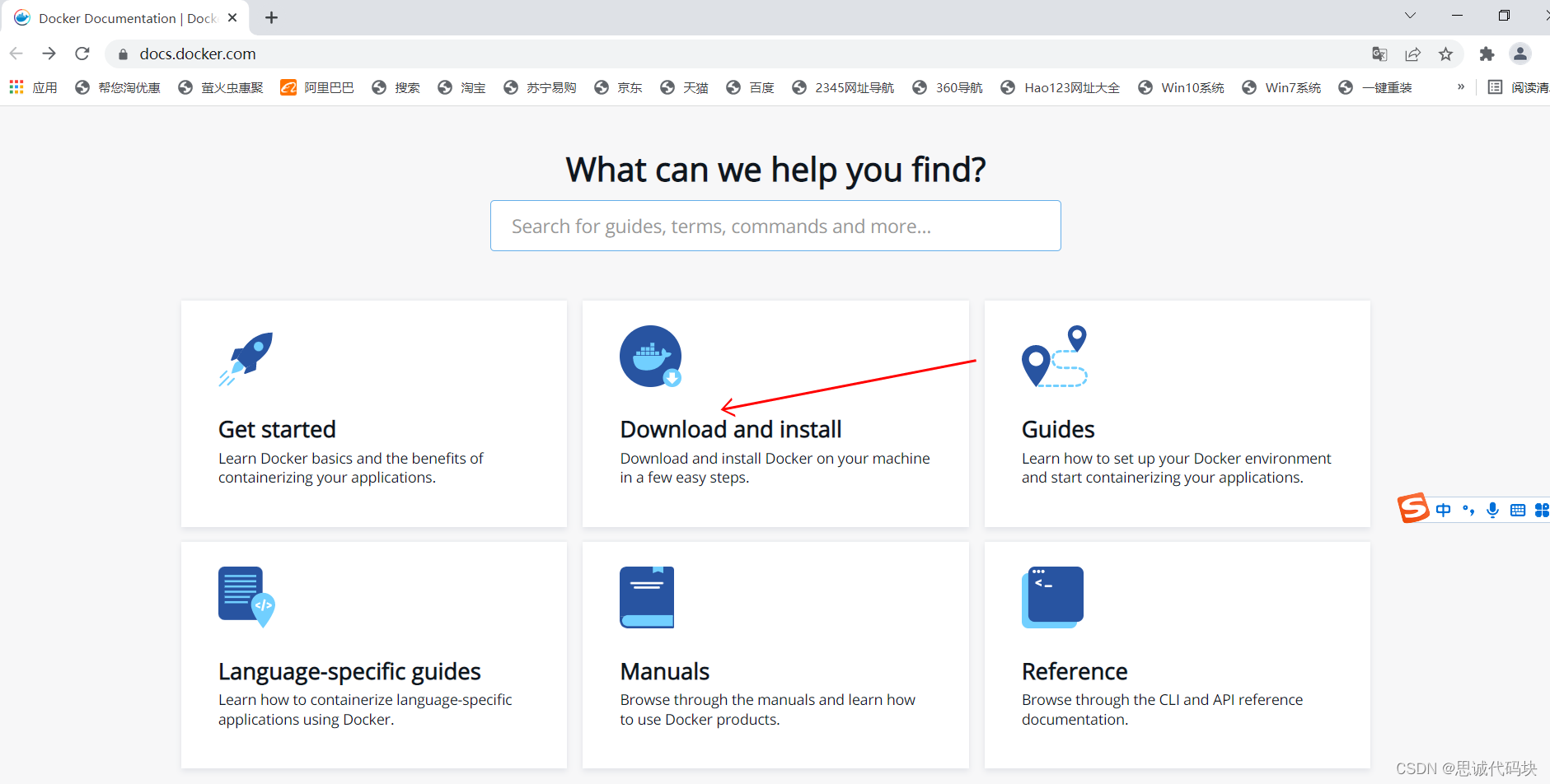Click the Docker whale download icon

coord(651,357)
